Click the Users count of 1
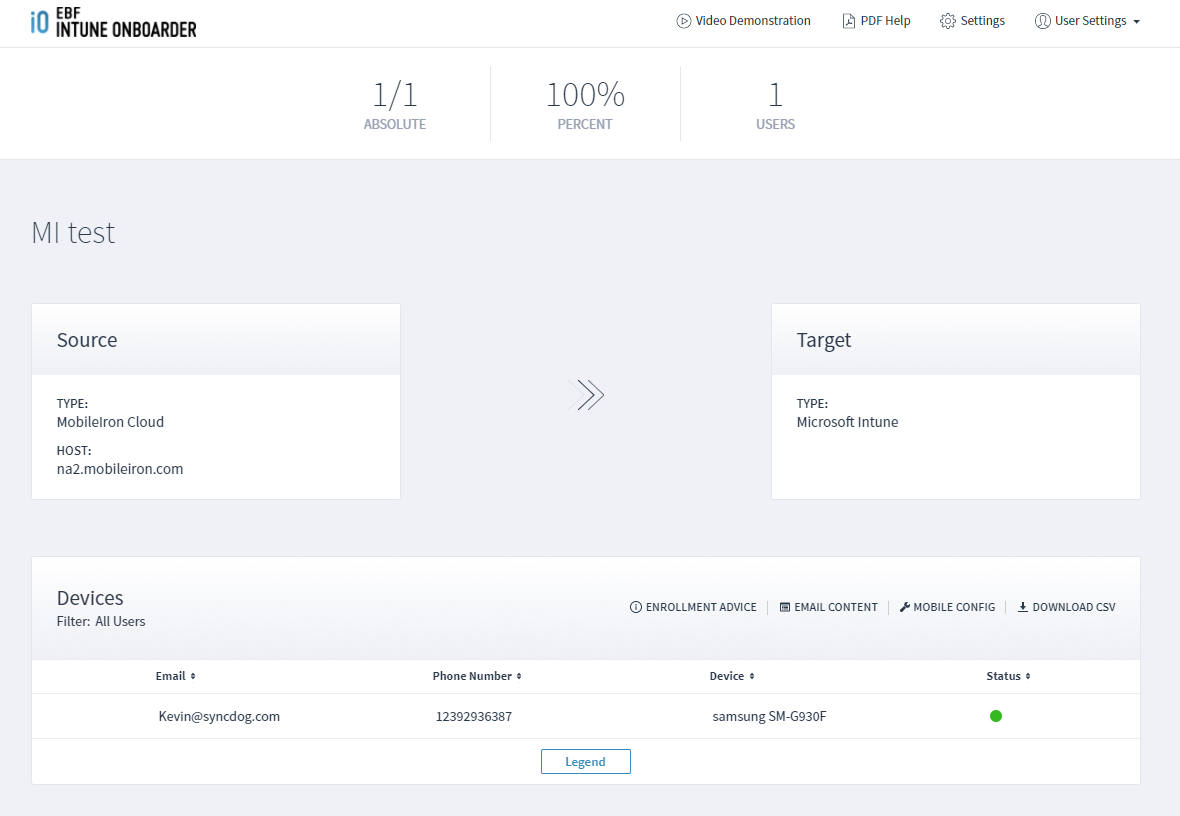 coord(775,104)
